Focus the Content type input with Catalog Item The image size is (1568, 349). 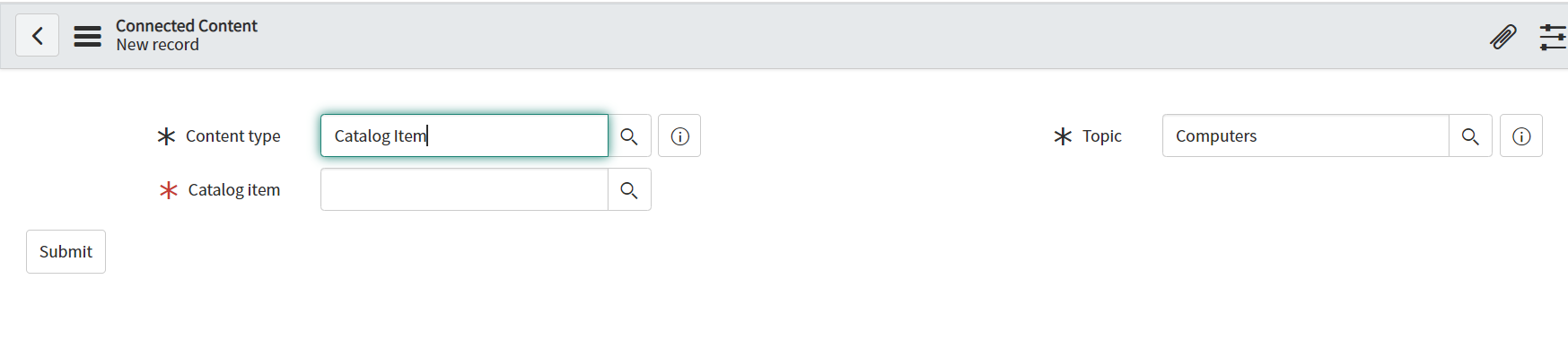[464, 135]
